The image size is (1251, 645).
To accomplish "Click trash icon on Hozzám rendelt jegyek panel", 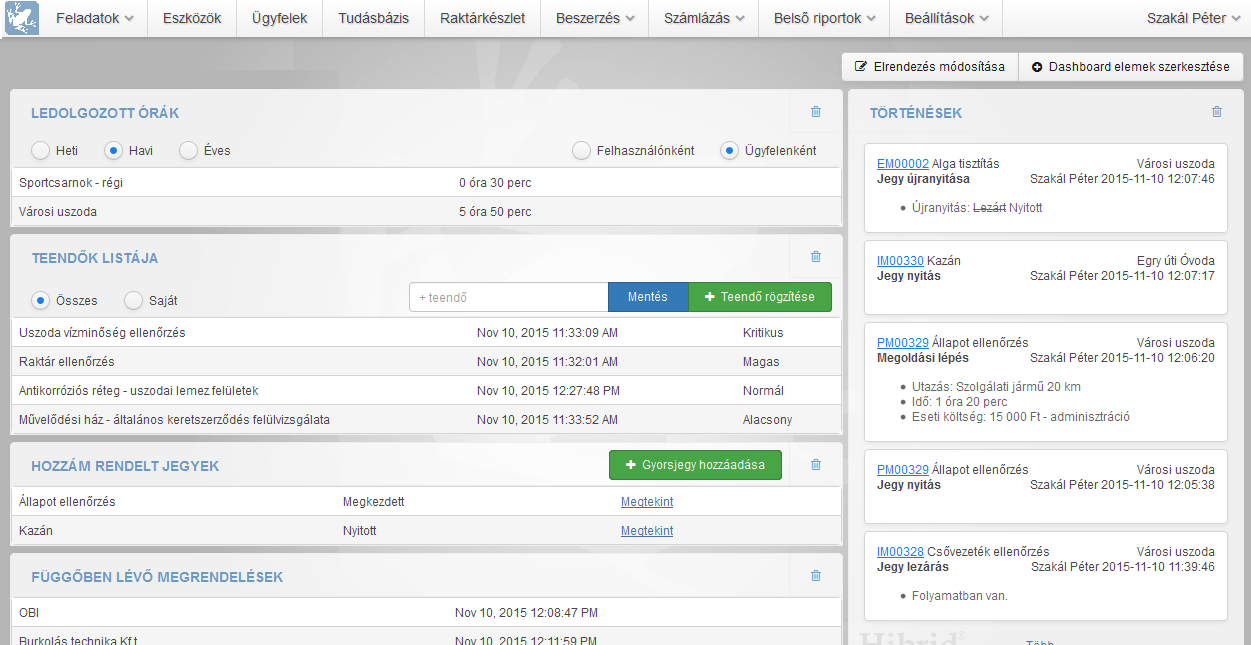I will pyautogui.click(x=816, y=465).
